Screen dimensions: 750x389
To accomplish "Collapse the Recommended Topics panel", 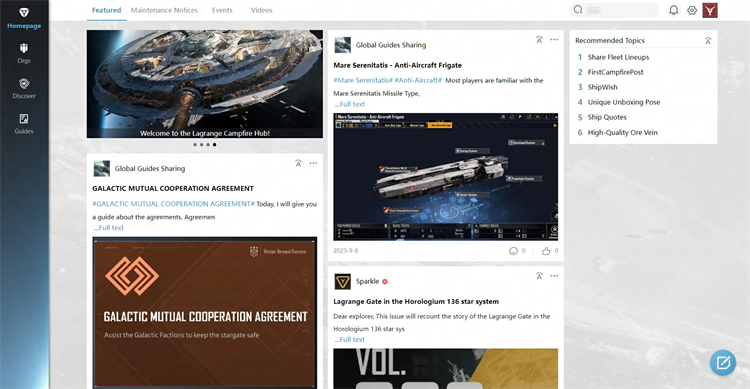I will (x=708, y=41).
